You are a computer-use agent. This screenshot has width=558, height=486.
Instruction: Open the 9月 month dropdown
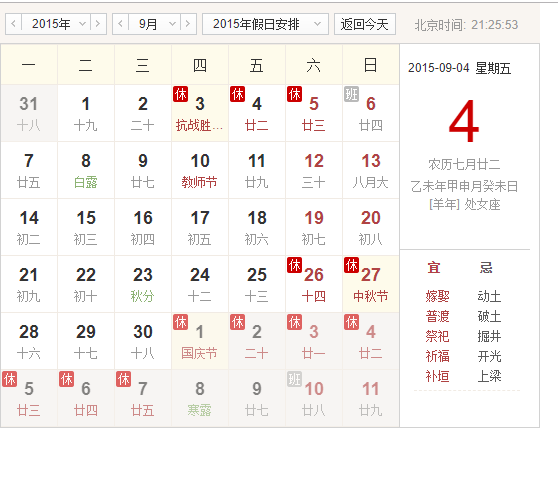pos(154,24)
